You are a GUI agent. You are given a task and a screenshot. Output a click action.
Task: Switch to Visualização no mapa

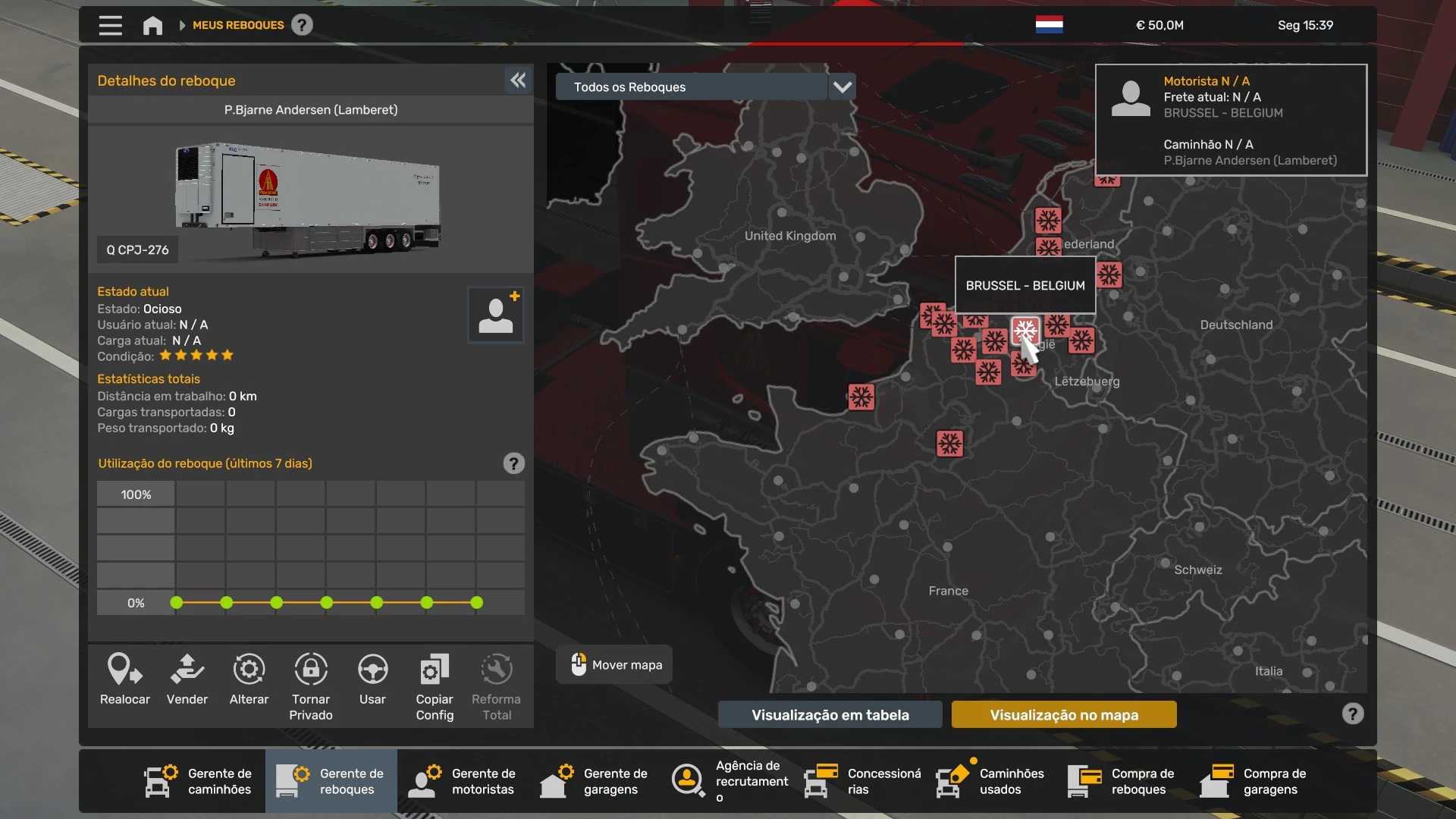click(1063, 714)
